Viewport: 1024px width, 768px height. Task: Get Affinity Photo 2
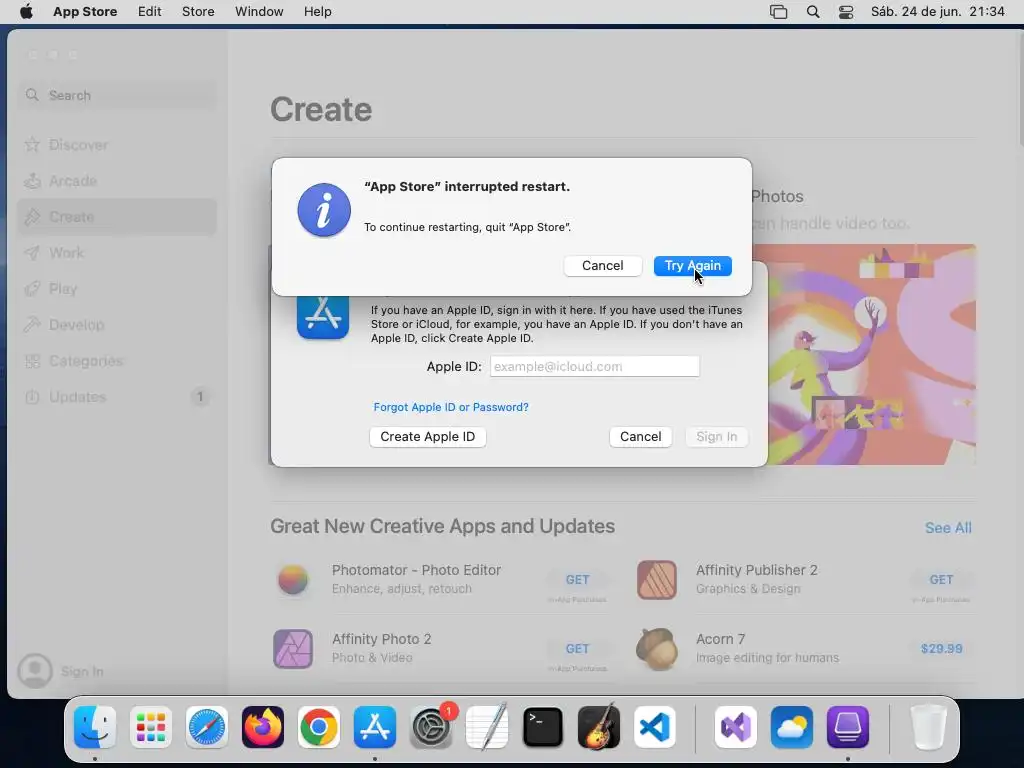coord(577,649)
